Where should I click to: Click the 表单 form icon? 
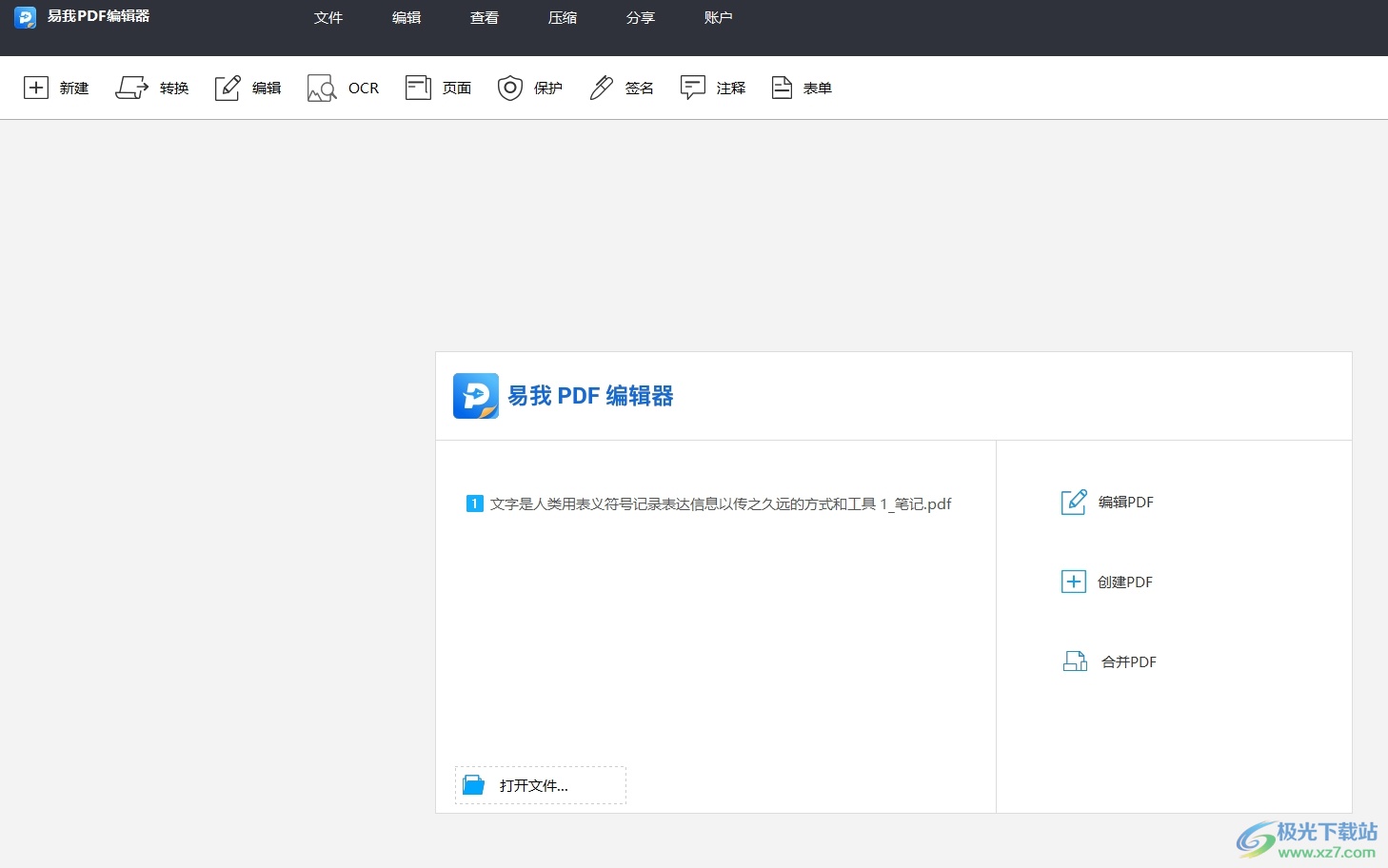(782, 88)
